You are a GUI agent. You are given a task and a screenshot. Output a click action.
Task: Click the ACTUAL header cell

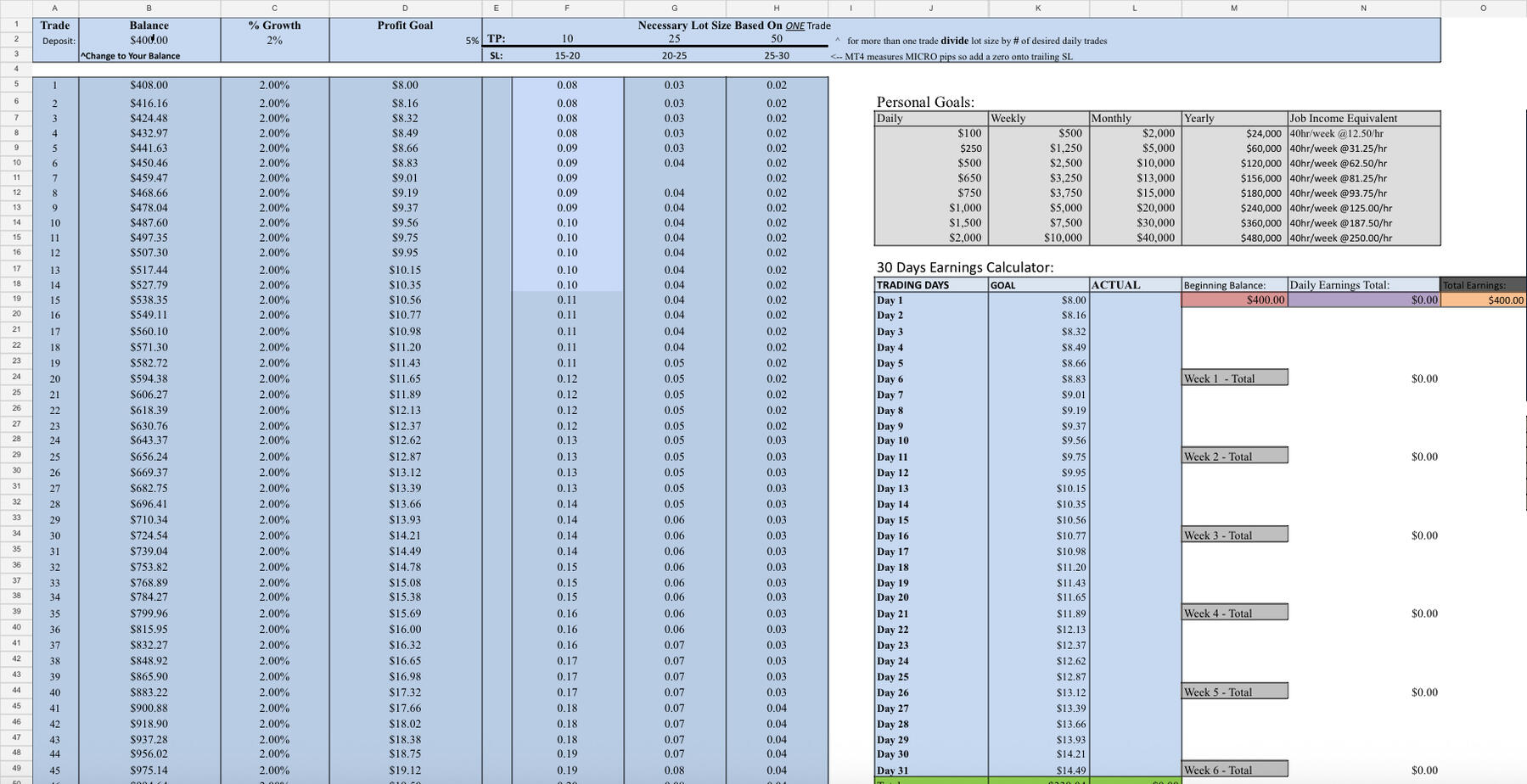1136,285
